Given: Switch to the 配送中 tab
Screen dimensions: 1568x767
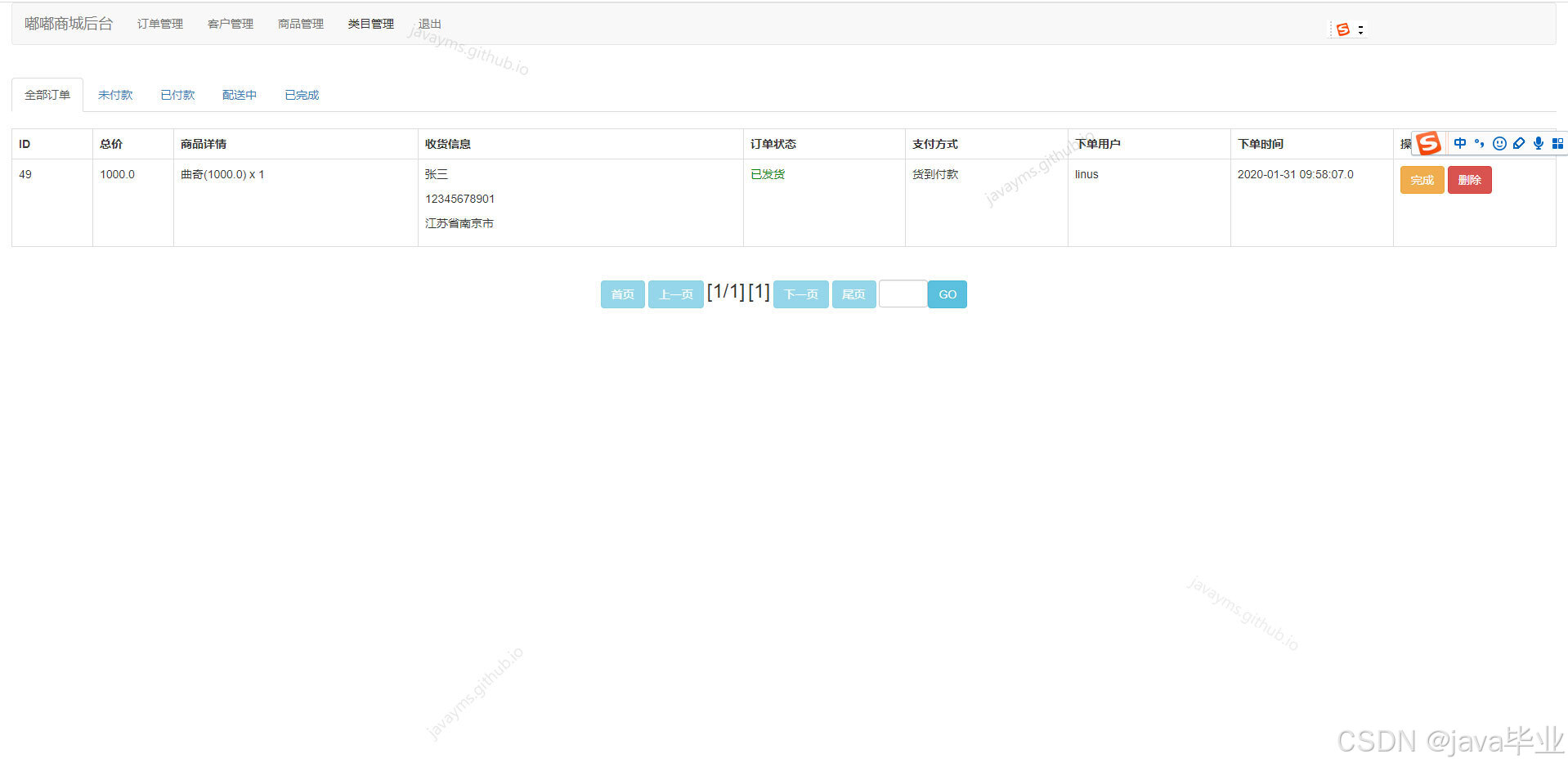Looking at the screenshot, I should pos(240,95).
